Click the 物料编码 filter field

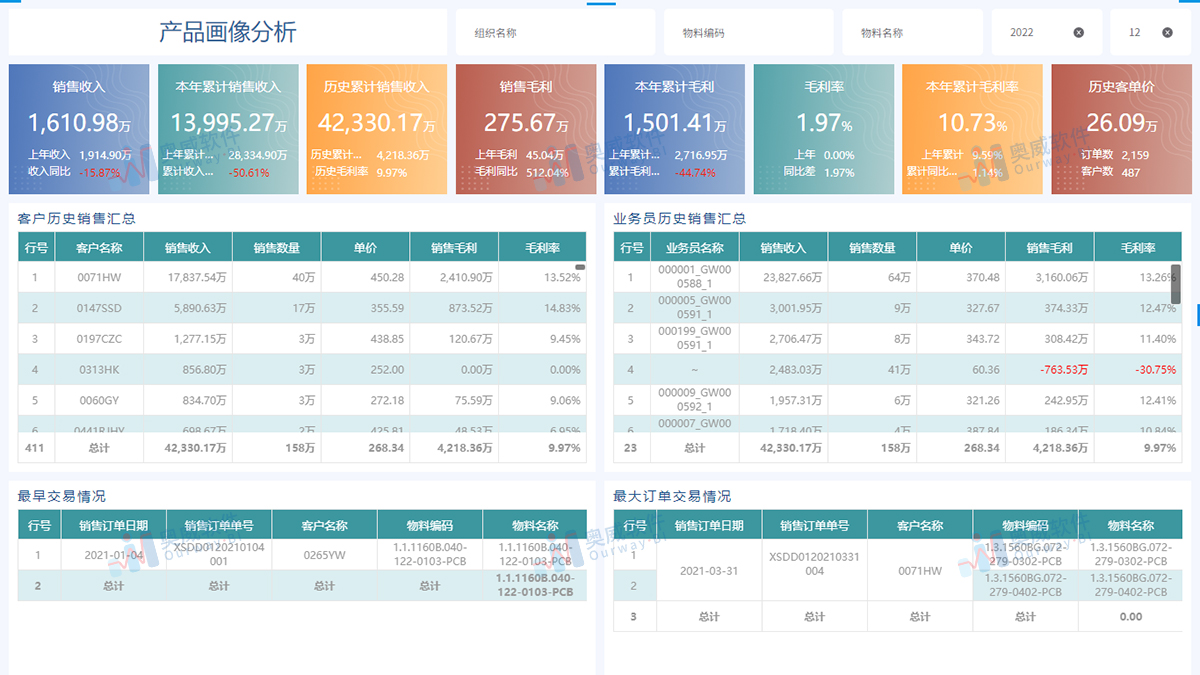coord(748,33)
